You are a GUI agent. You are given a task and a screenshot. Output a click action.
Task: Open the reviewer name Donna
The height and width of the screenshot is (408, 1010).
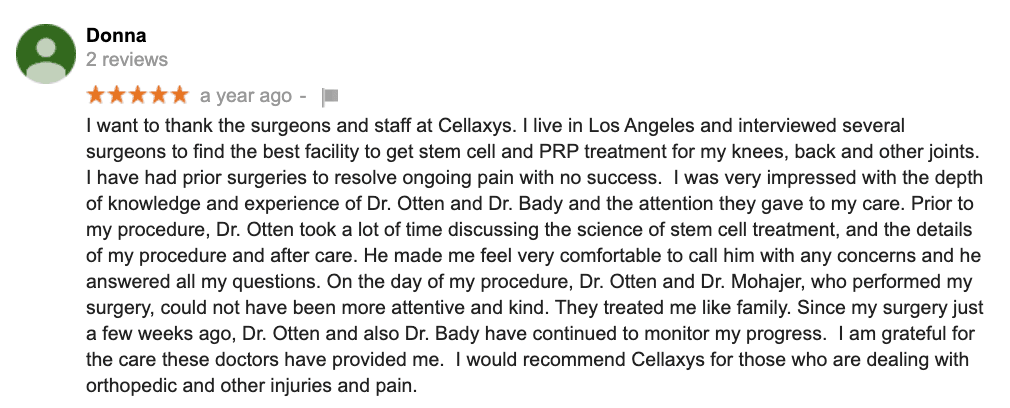click(116, 36)
